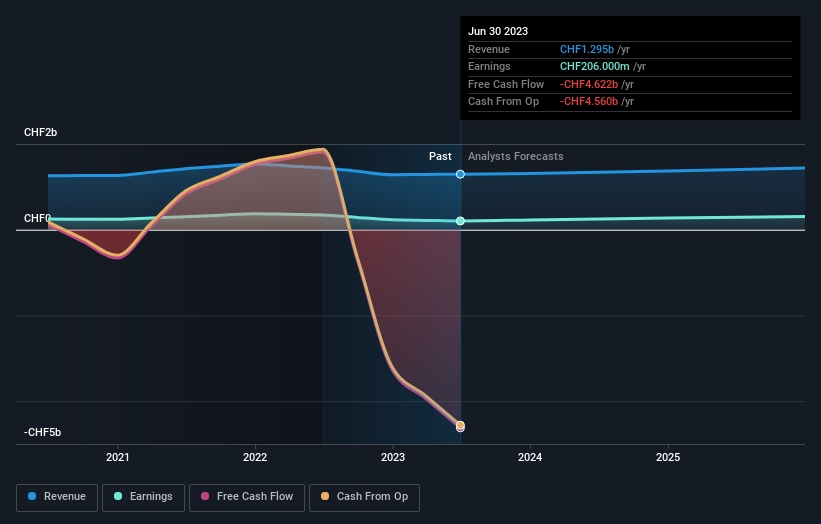Select the Cash From Op data point marker

tap(460, 425)
